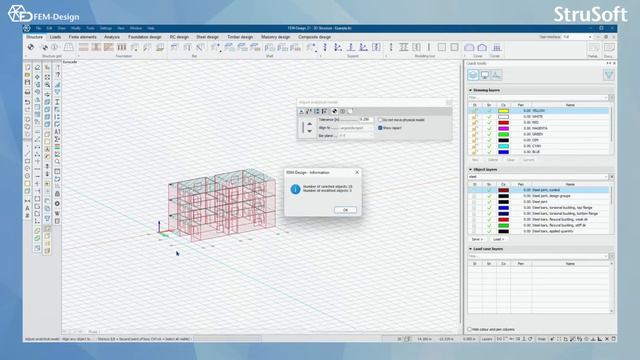Open the User interface dropdown
Viewport: 640px width, 360px height.
coord(577,37)
